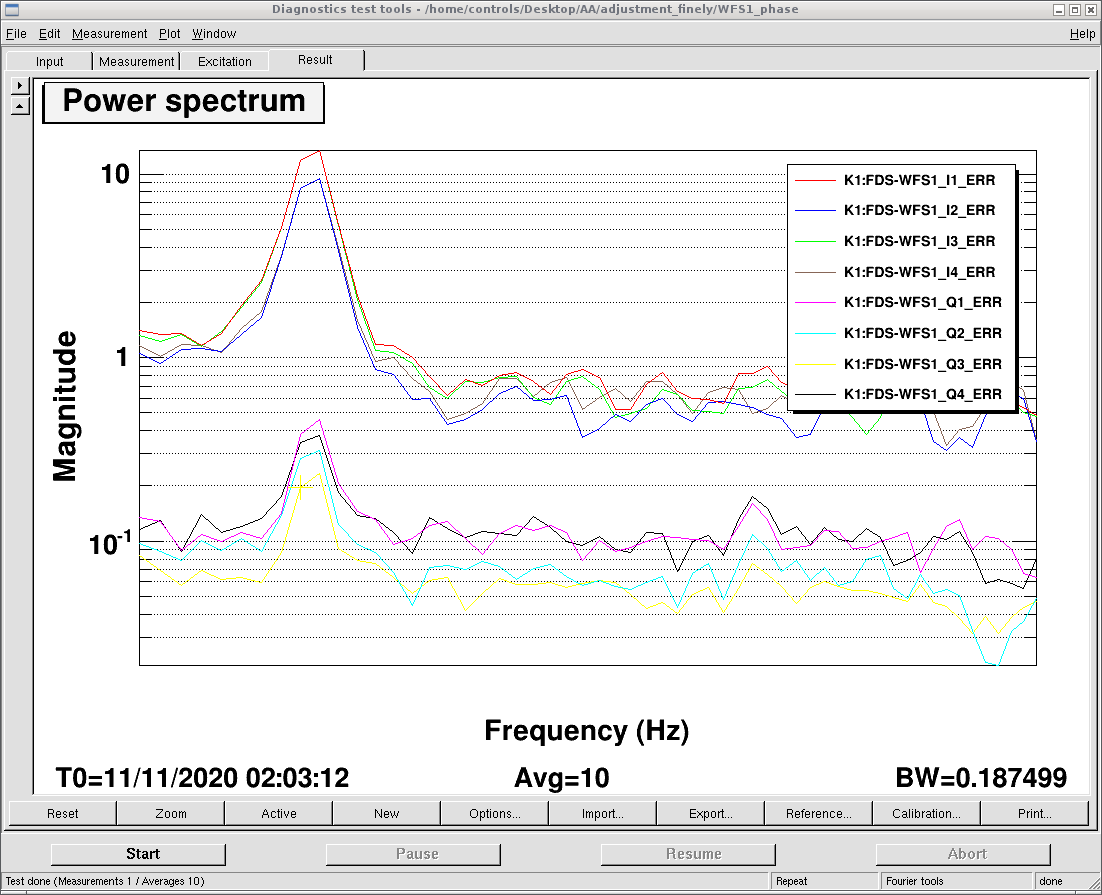Open the Export... dialog
The width and height of the screenshot is (1102, 895).
pyautogui.click(x=711, y=813)
